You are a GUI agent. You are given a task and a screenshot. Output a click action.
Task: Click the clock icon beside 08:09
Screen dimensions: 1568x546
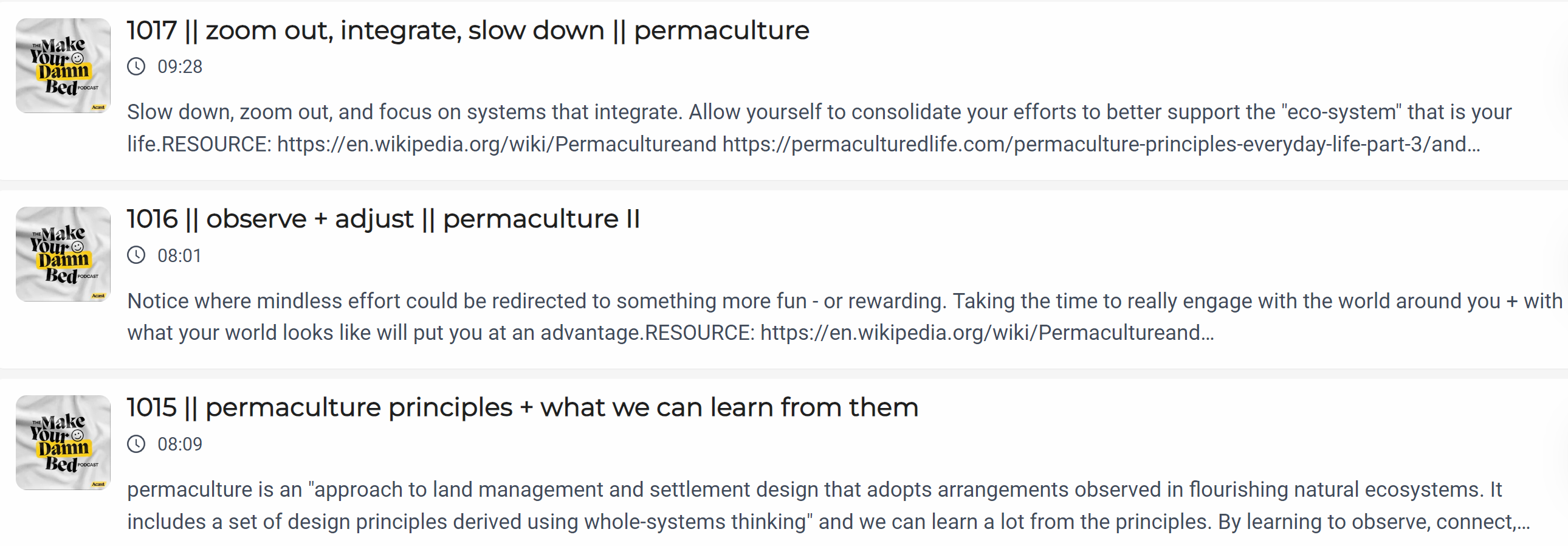(x=136, y=444)
